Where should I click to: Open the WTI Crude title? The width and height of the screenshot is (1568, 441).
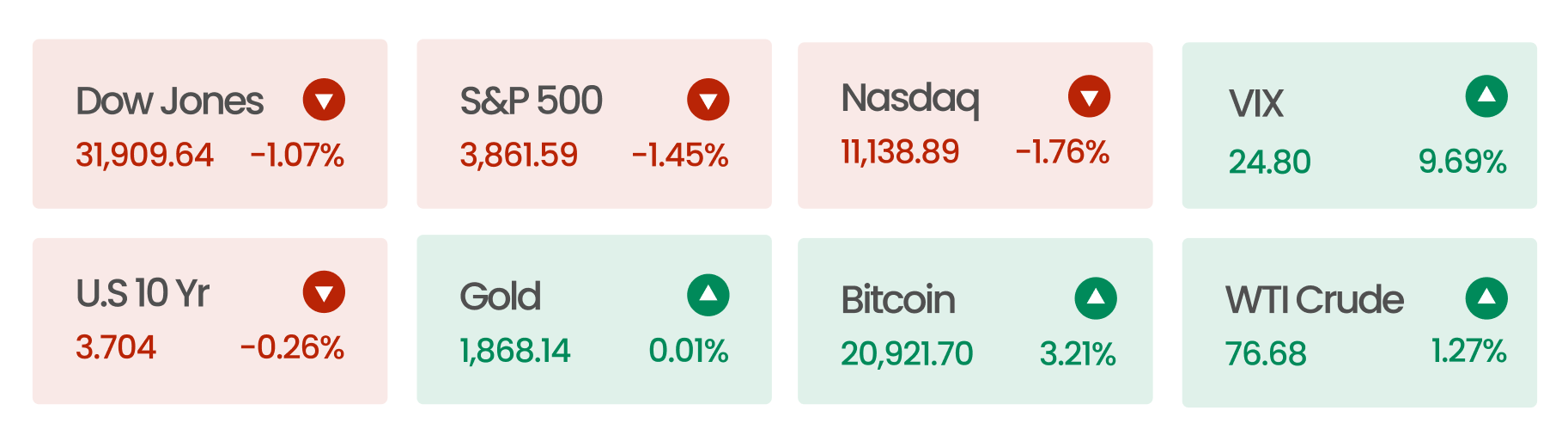1314,300
